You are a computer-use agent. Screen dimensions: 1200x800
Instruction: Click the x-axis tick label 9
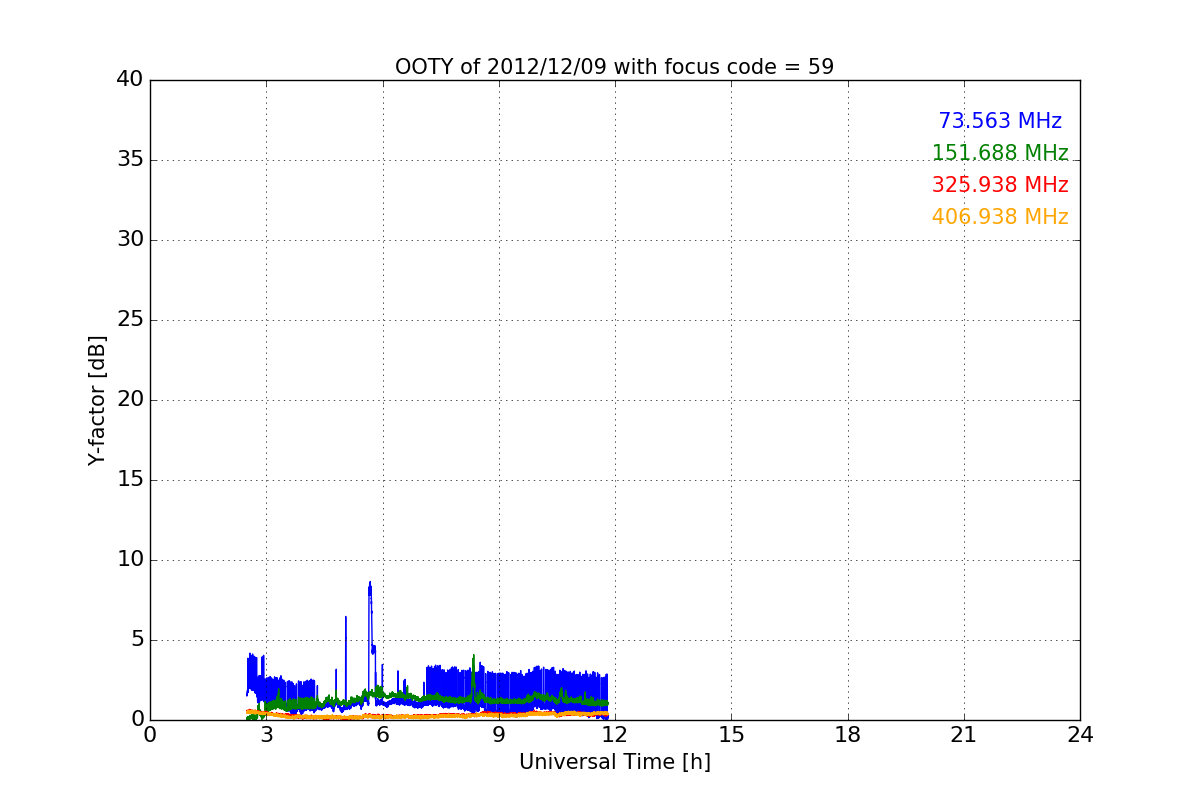coord(499,735)
